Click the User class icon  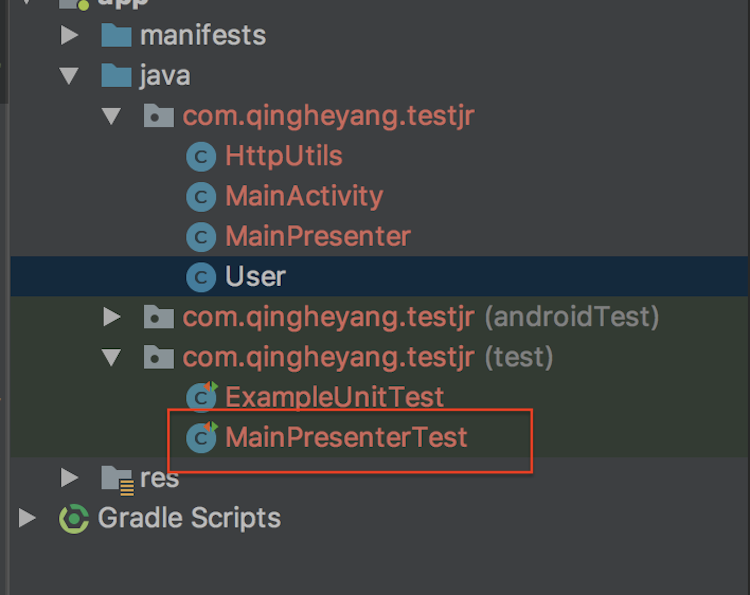(201, 277)
